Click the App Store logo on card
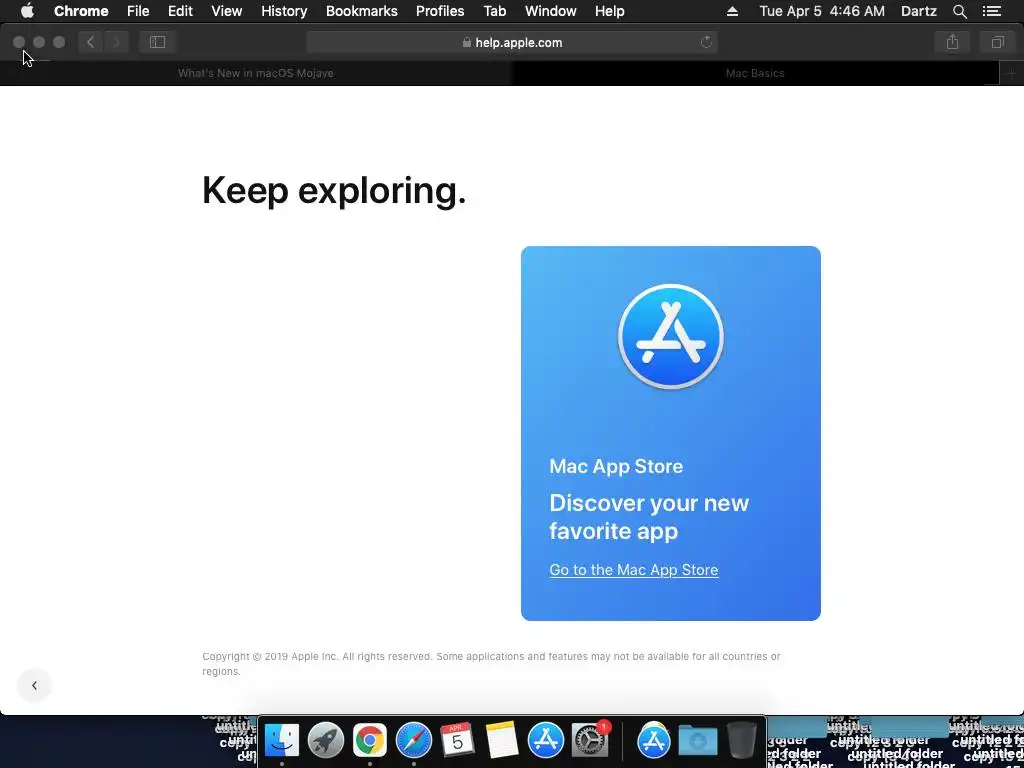Image resolution: width=1024 pixels, height=768 pixels. (671, 336)
